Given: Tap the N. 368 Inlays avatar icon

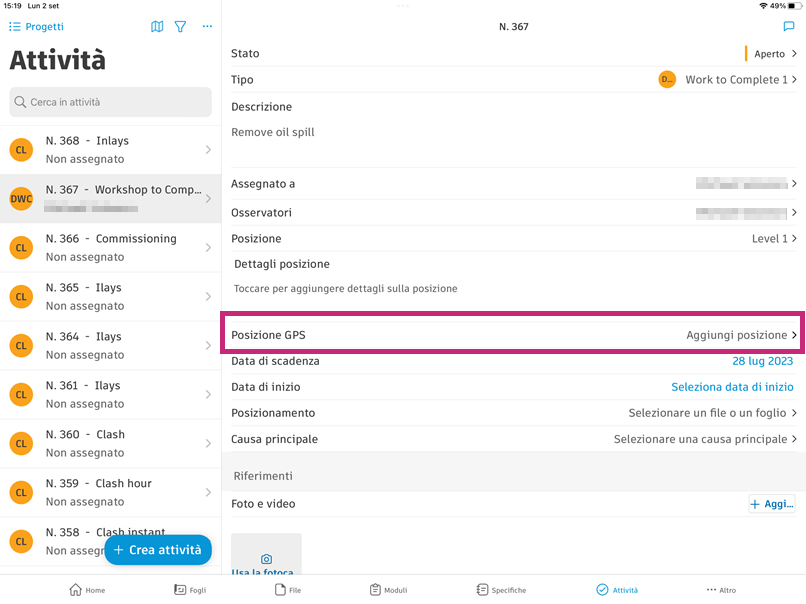Looking at the screenshot, I should tap(21, 150).
